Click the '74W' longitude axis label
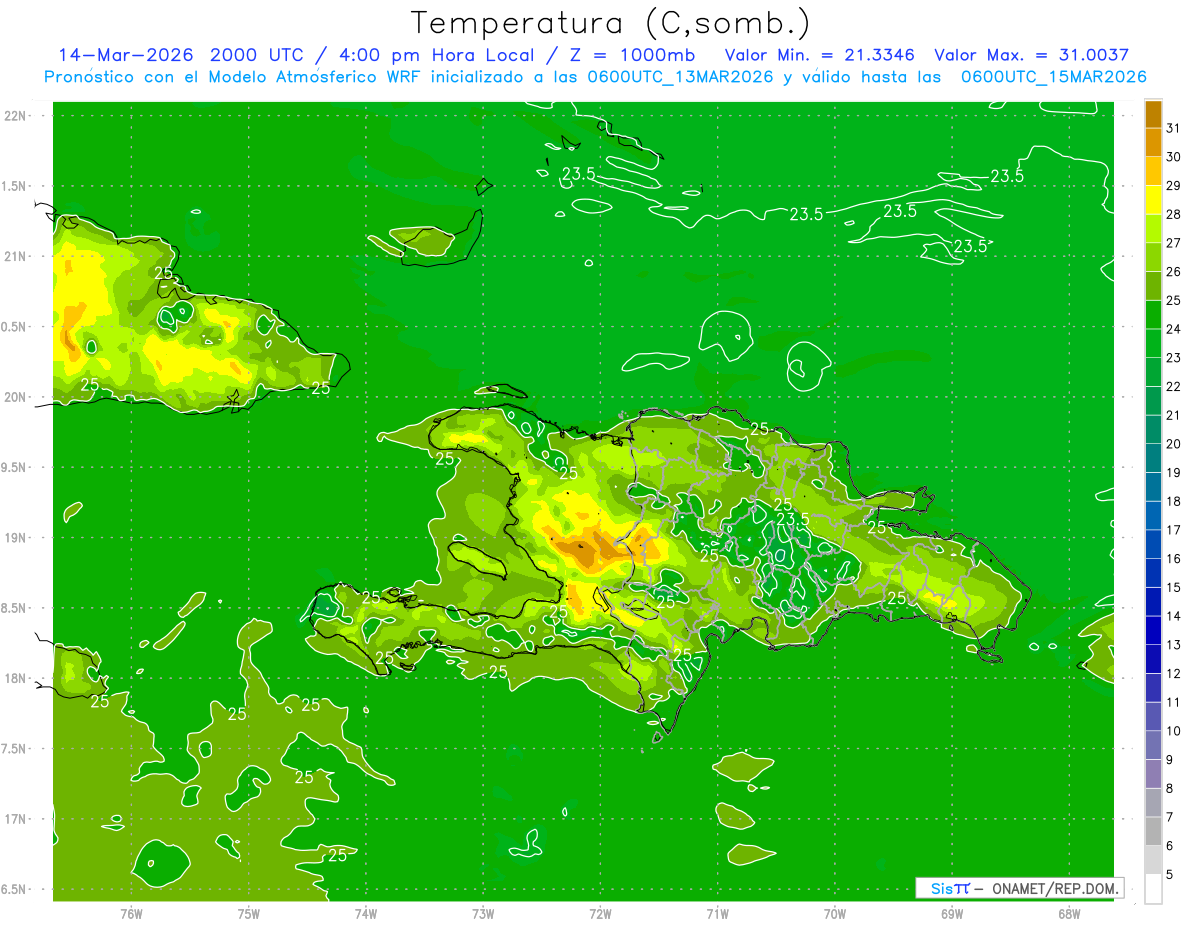Screen dimensions: 1200x927 366,914
